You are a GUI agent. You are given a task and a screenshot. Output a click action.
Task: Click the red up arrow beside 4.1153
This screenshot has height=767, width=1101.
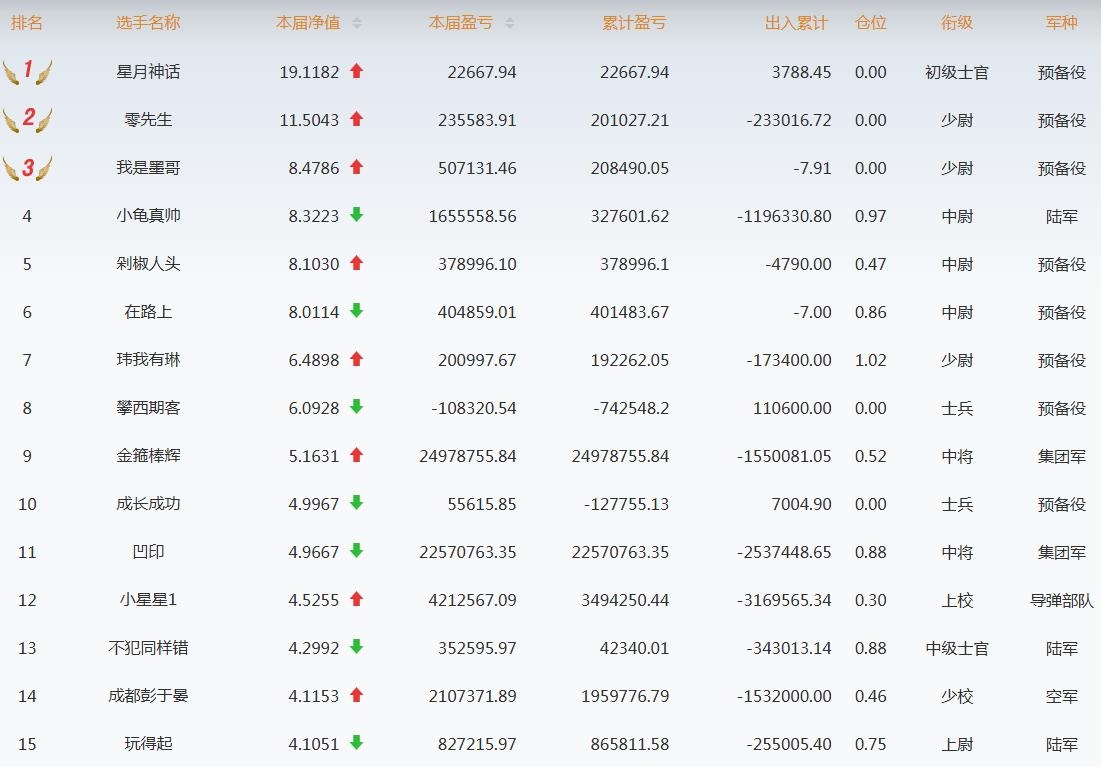tap(357, 695)
